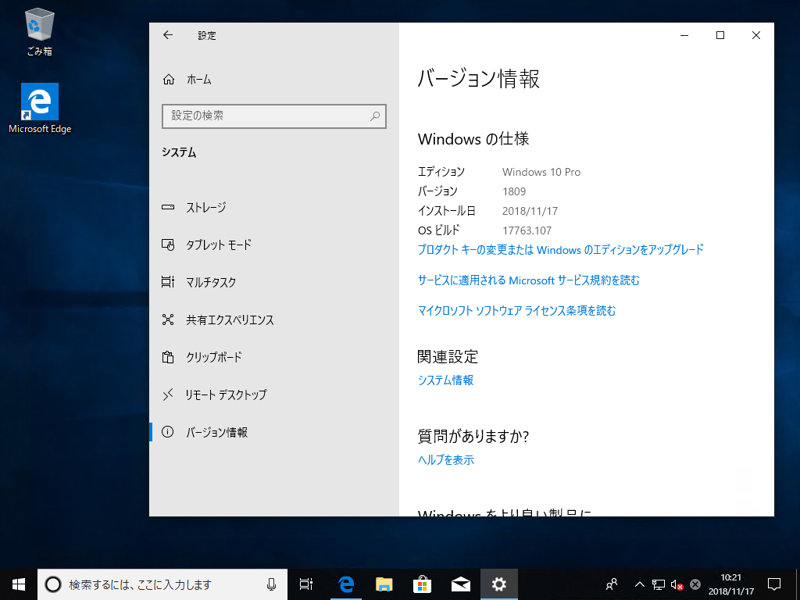Click the taskbar search box
Image resolution: width=800 pixels, height=600 pixels.
pyautogui.click(x=162, y=584)
